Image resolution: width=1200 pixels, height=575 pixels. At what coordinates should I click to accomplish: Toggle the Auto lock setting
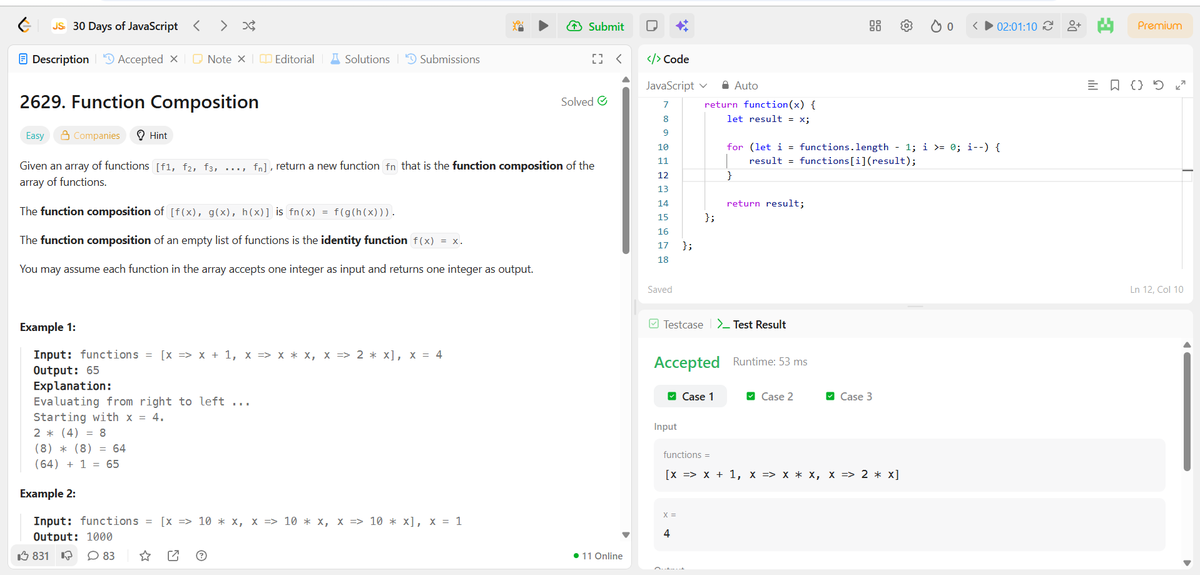coord(741,86)
